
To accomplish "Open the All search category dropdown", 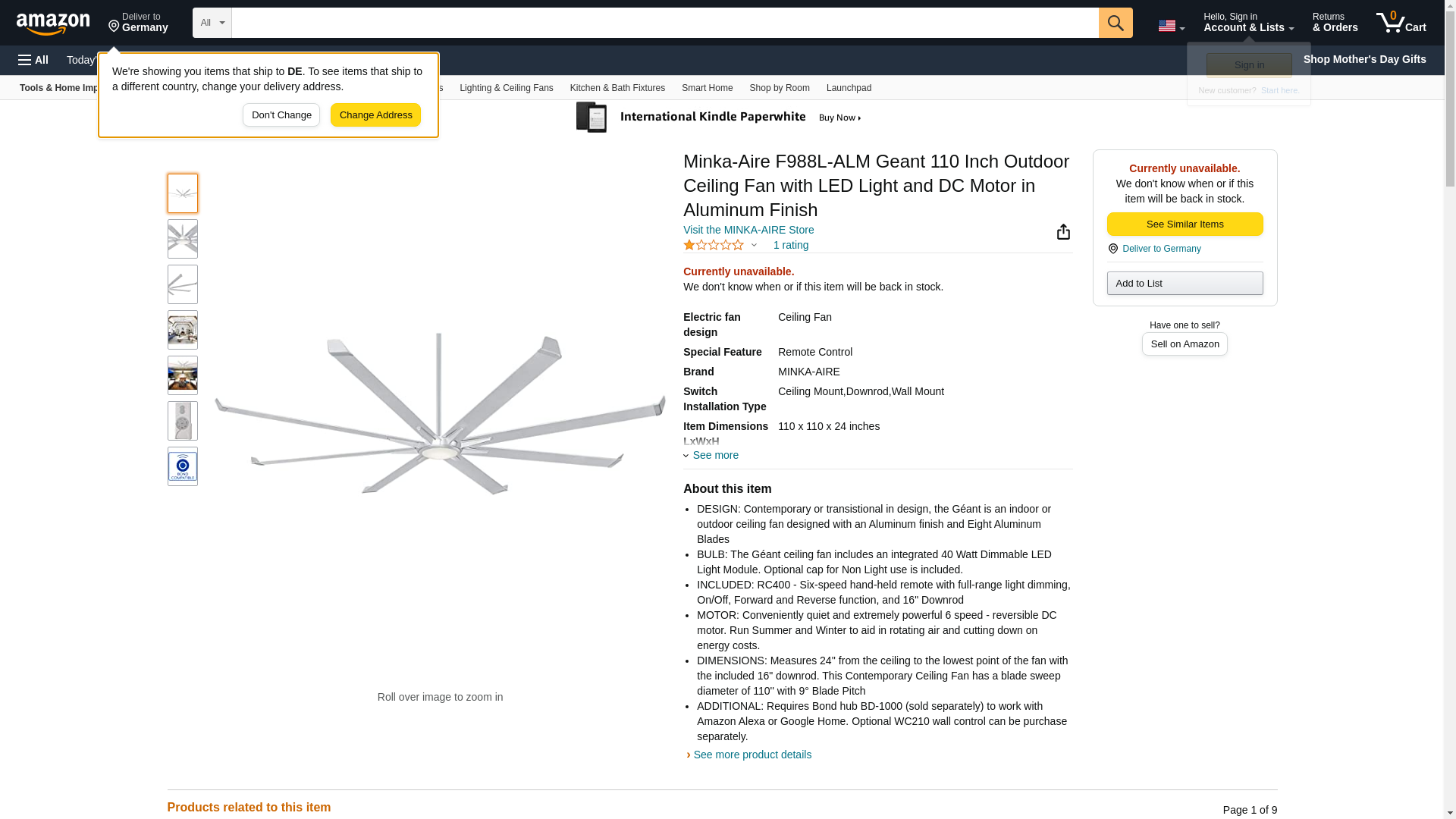I will click(x=212, y=23).
